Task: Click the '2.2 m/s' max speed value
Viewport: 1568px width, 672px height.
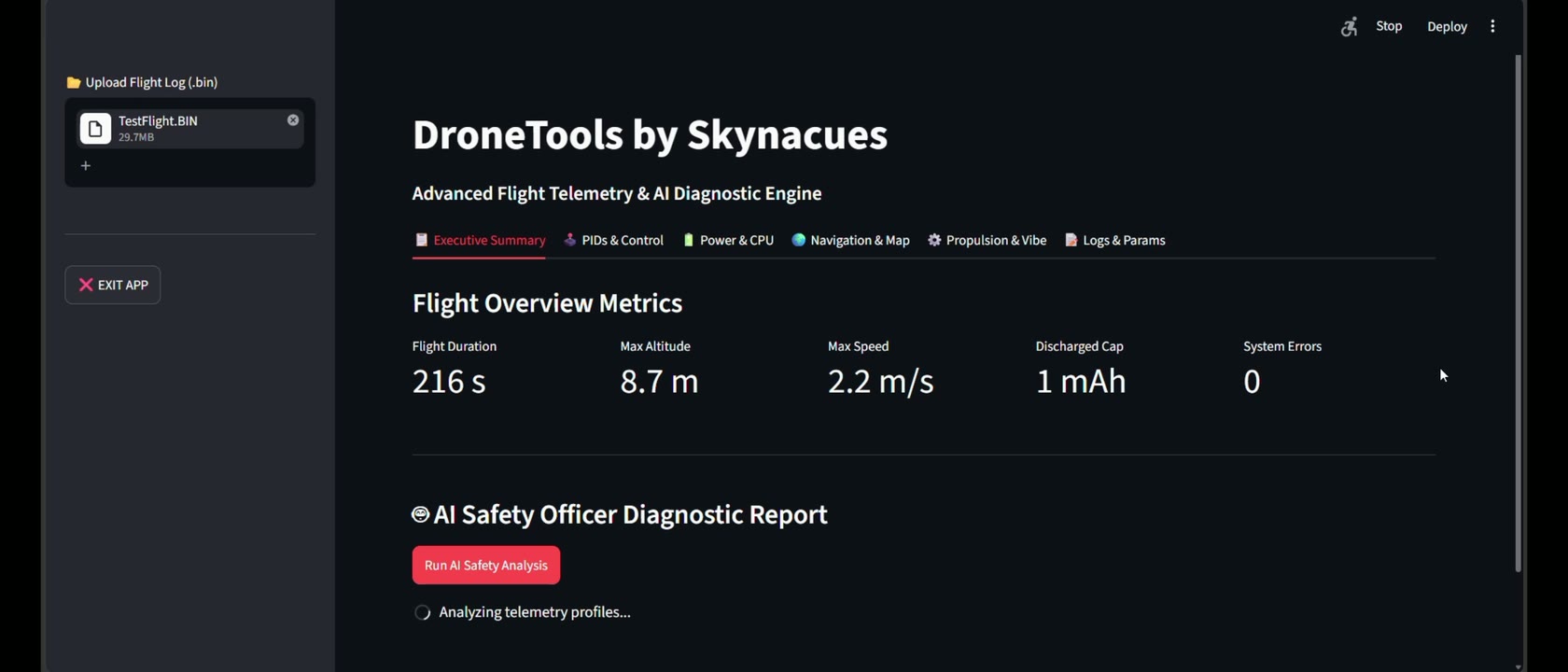Action: click(x=880, y=381)
